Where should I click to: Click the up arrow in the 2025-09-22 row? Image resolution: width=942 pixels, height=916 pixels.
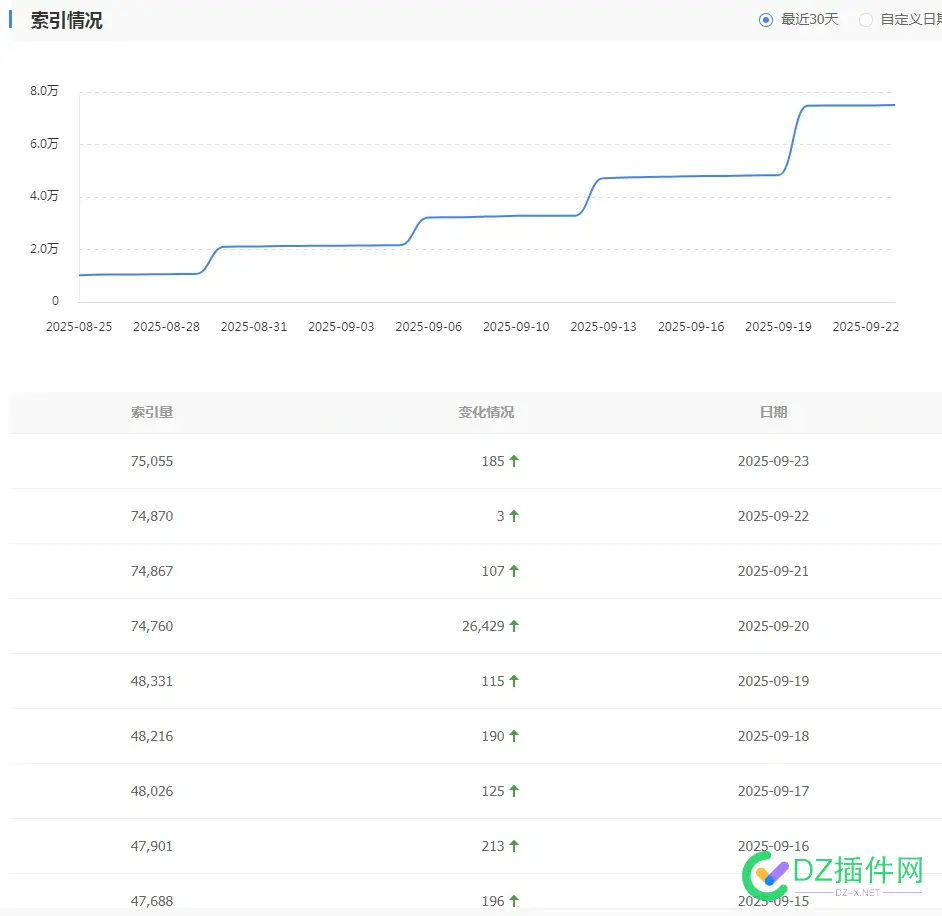[x=514, y=516]
